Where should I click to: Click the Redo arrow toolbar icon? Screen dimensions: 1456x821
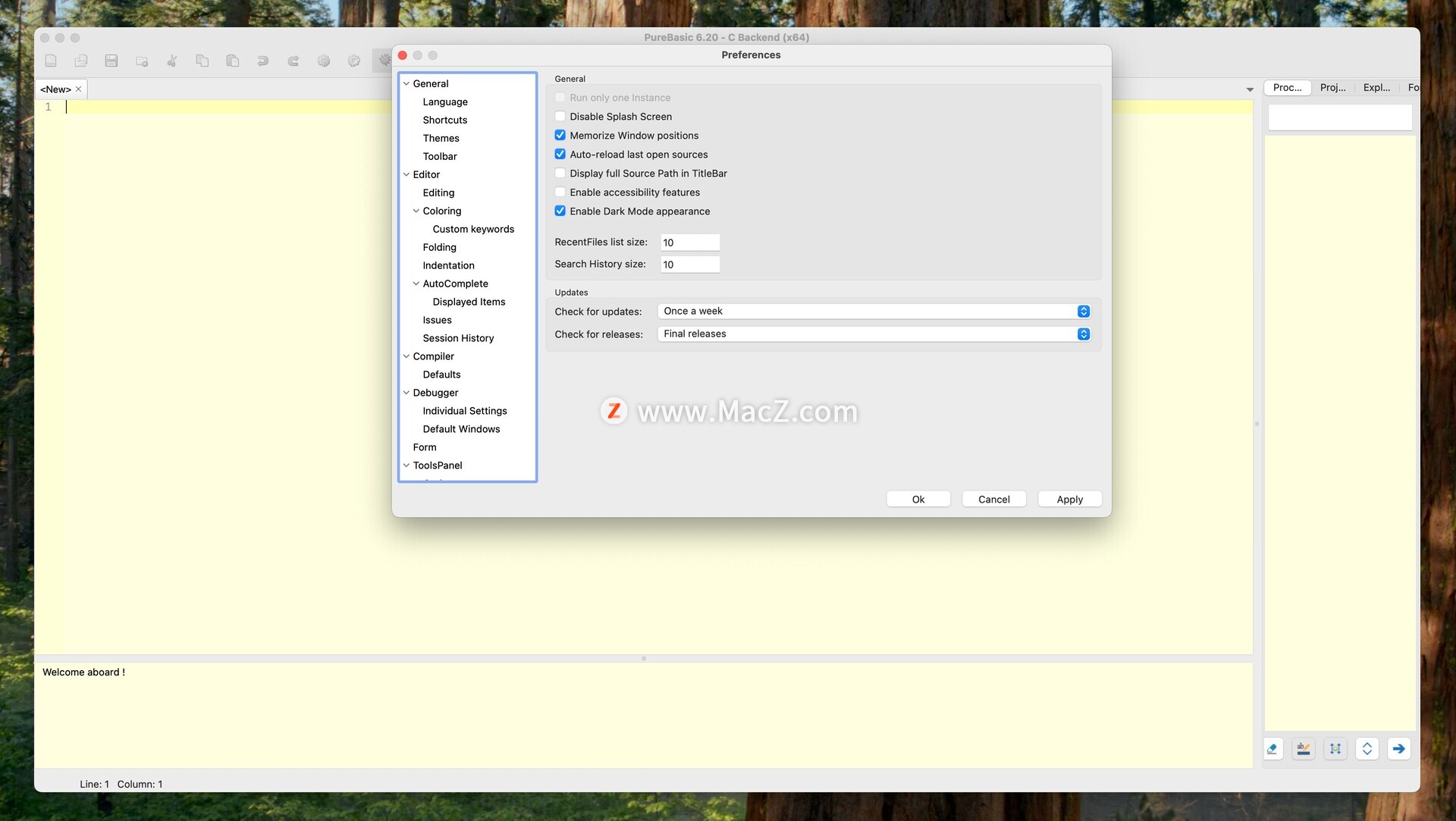point(293,61)
